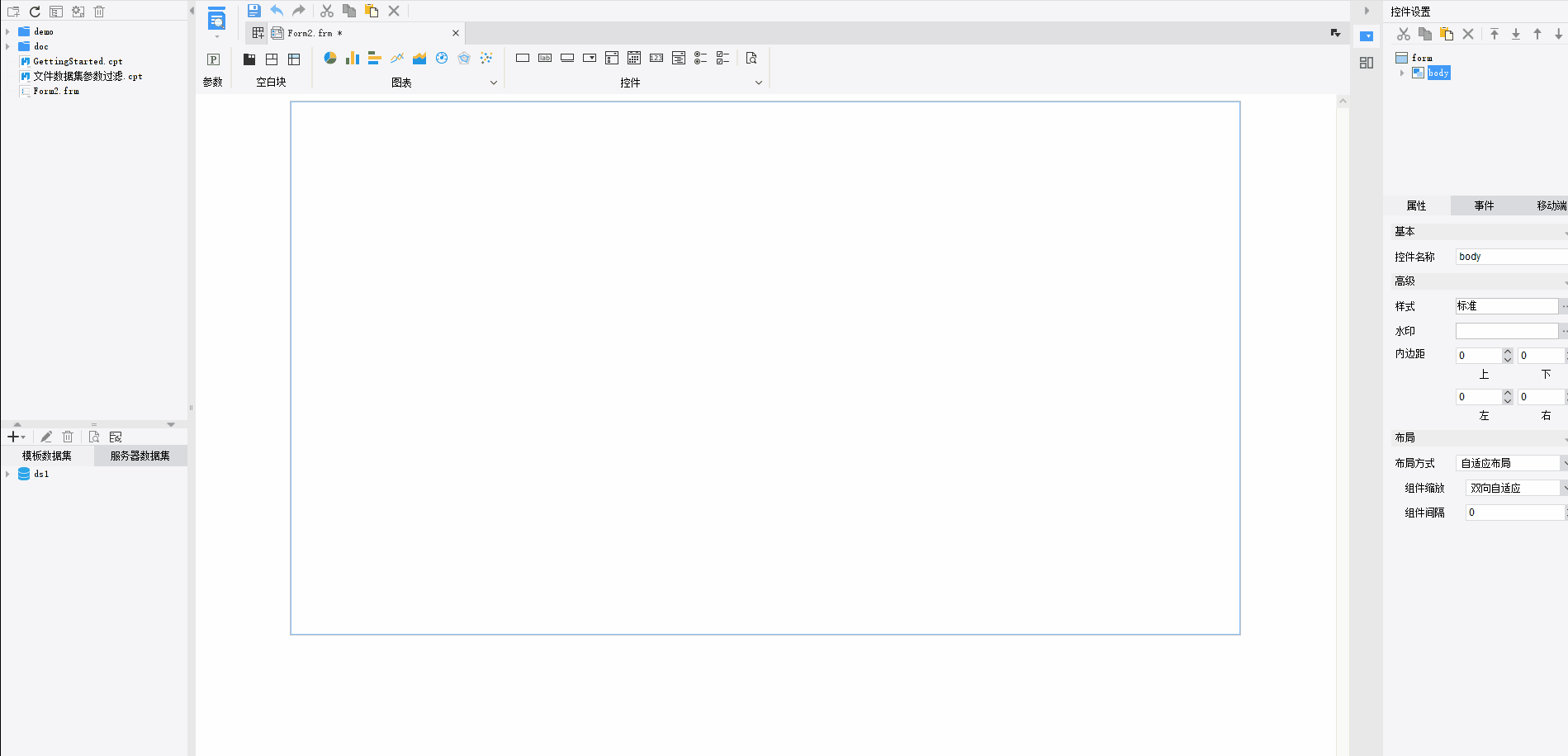Viewport: 1568px width, 756px height.
Task: Insert the gauge dashboard chart component
Action: [x=442, y=58]
